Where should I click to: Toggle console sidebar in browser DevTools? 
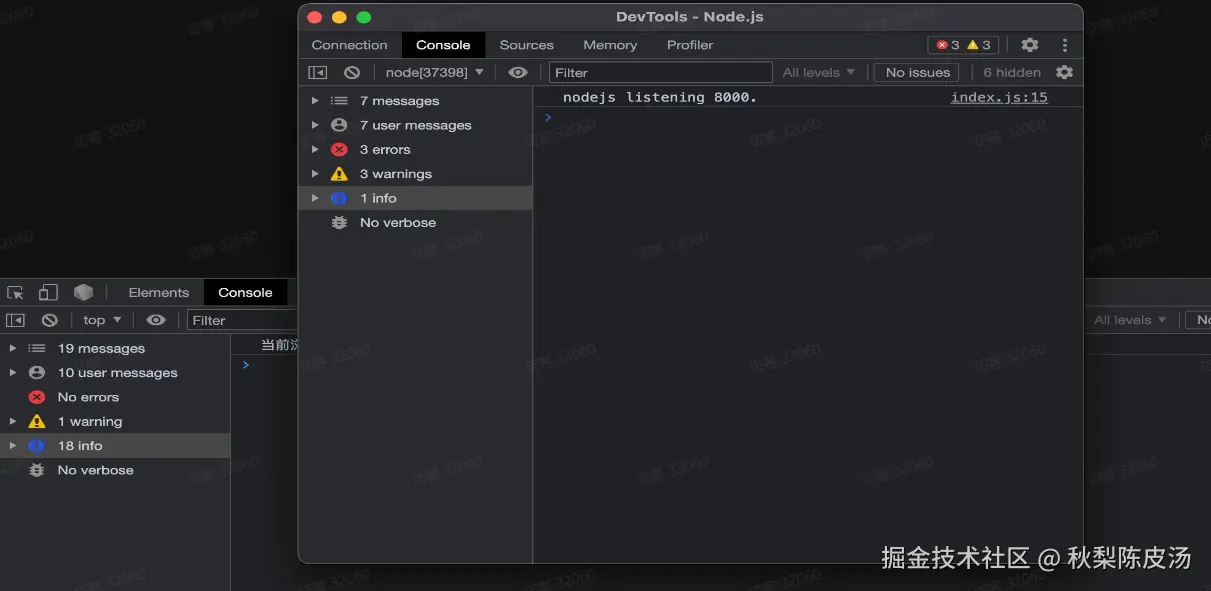[x=15, y=320]
